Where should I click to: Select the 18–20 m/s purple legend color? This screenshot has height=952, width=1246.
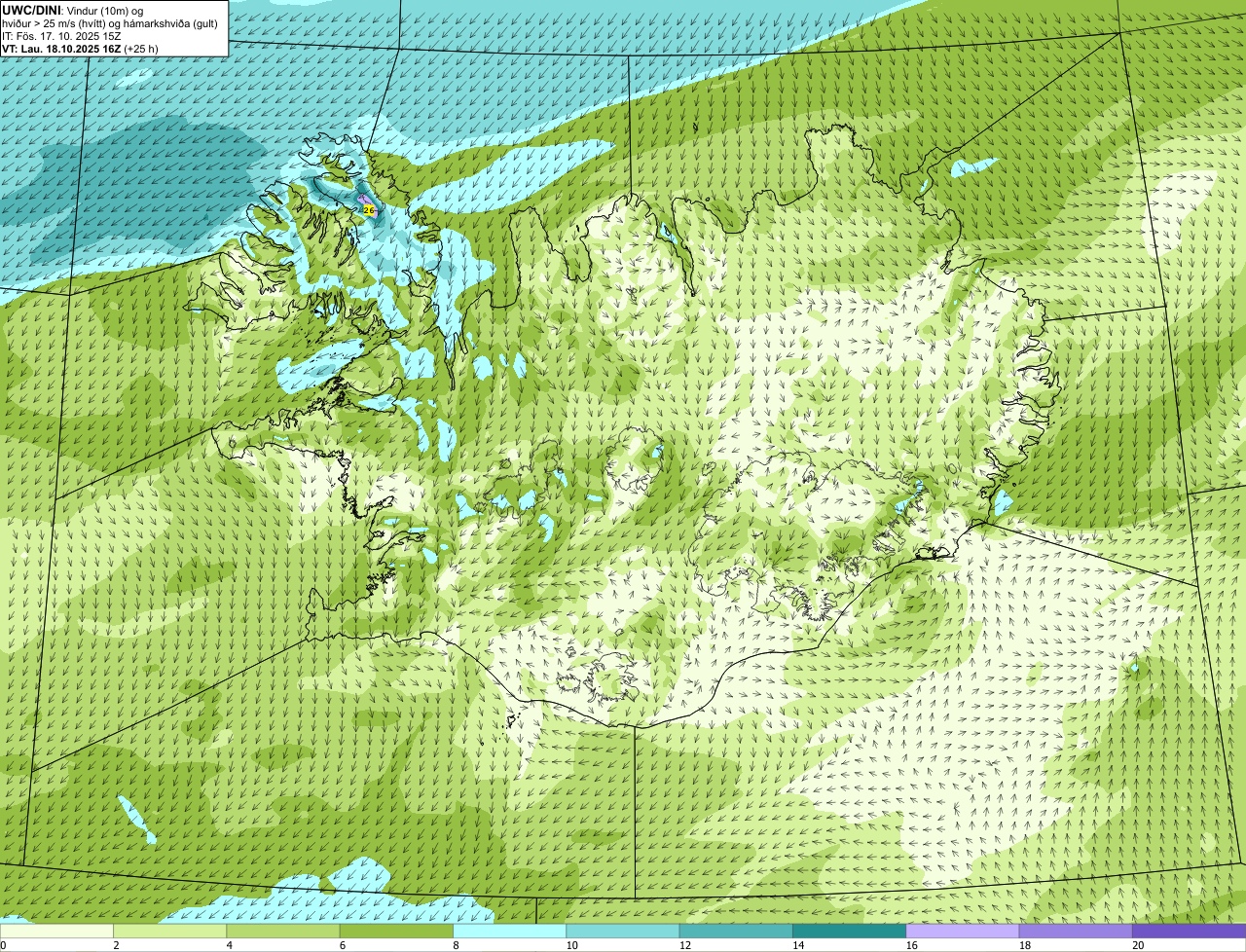point(1076,931)
